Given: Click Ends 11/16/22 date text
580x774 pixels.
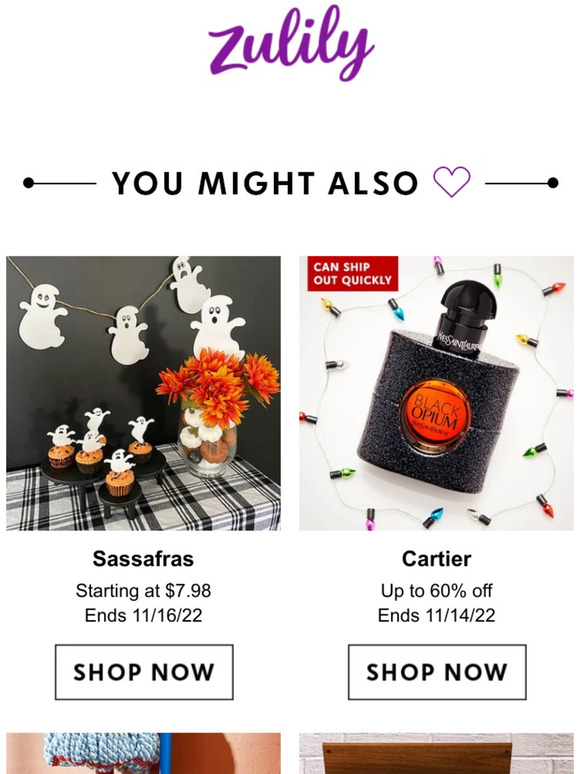Looking at the screenshot, I should coord(143,615).
